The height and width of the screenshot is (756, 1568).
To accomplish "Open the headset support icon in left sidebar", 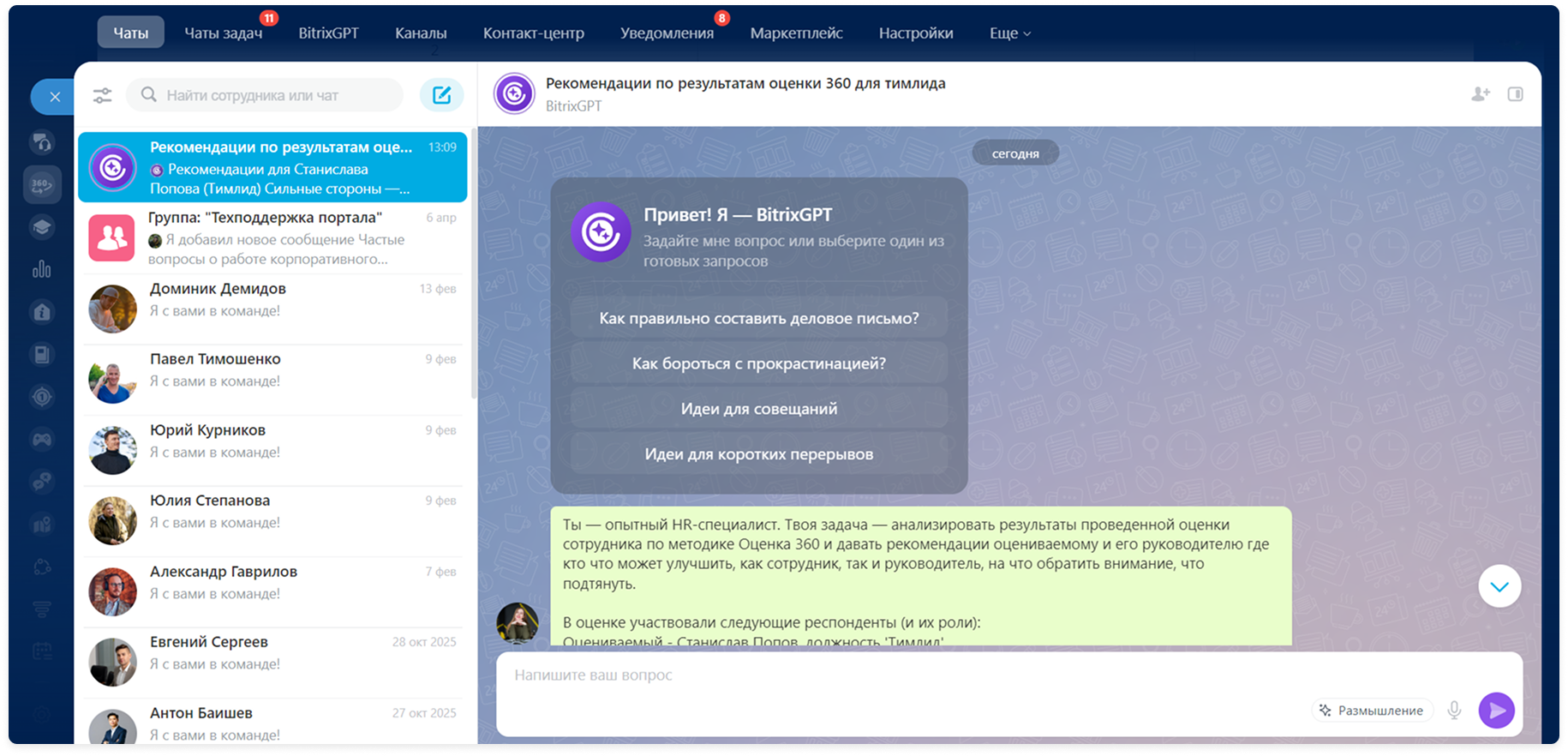I will pos(42,142).
